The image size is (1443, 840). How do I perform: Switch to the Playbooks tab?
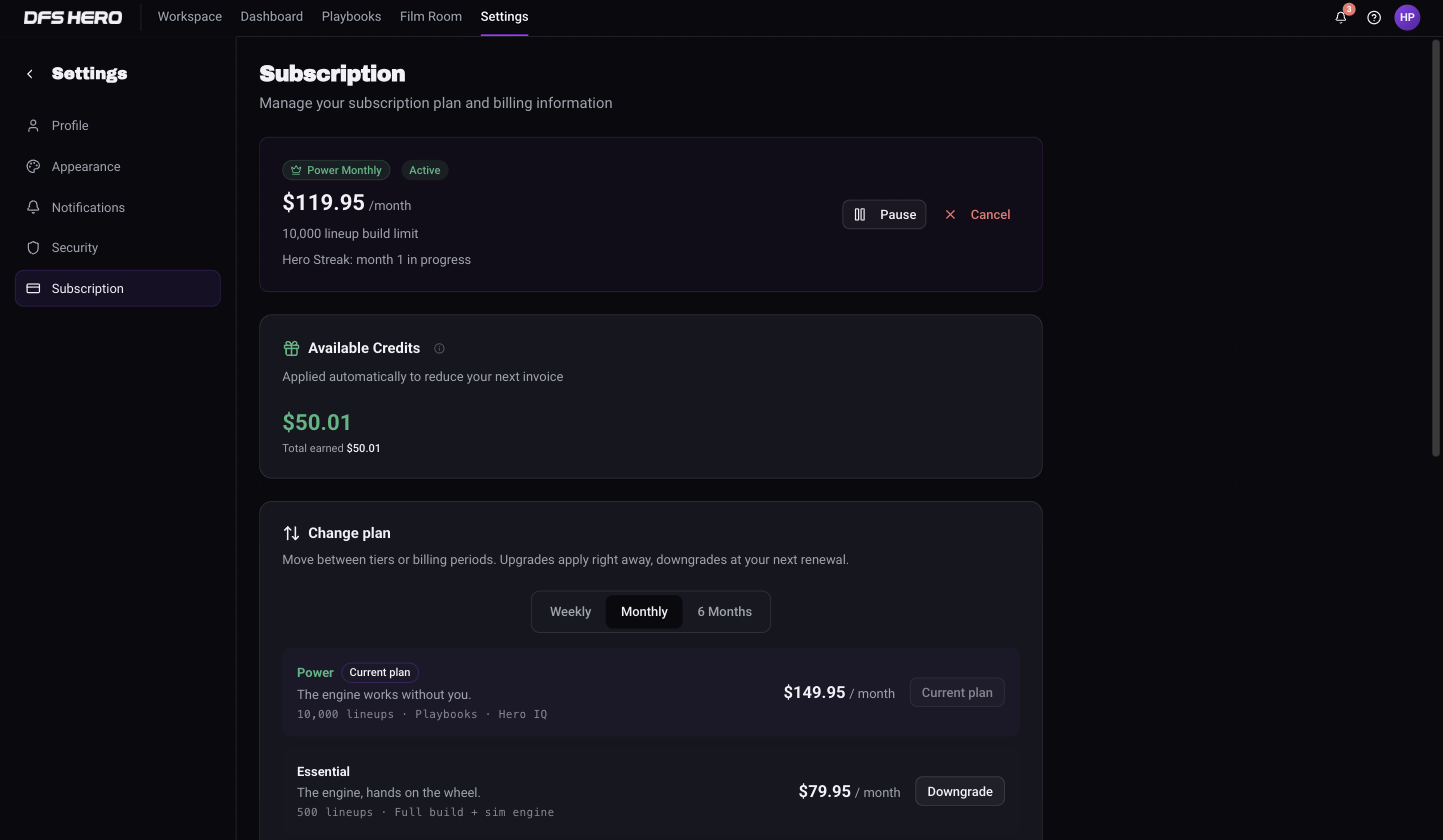[351, 17]
